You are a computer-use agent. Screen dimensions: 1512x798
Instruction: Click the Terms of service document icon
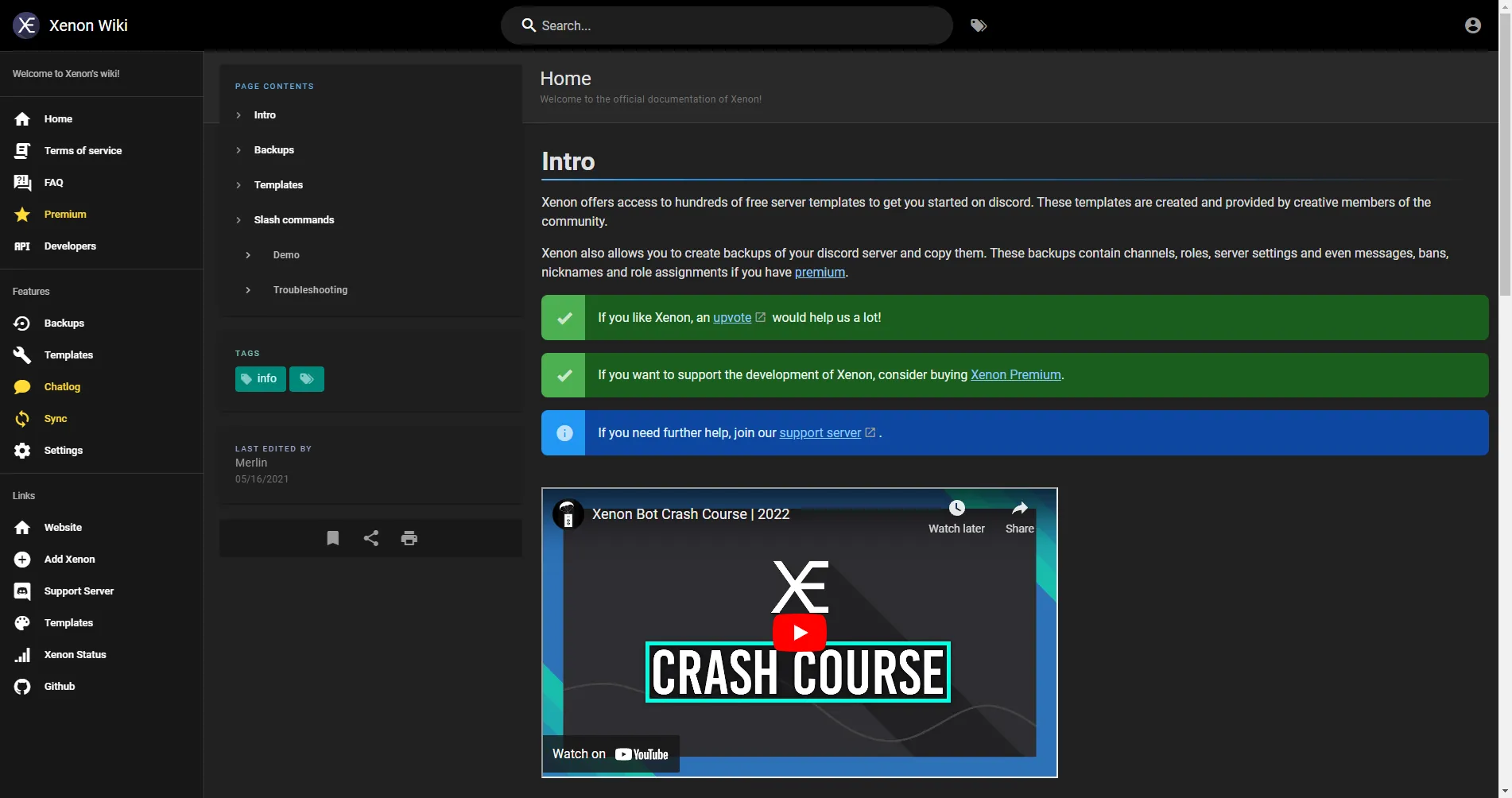(x=22, y=151)
